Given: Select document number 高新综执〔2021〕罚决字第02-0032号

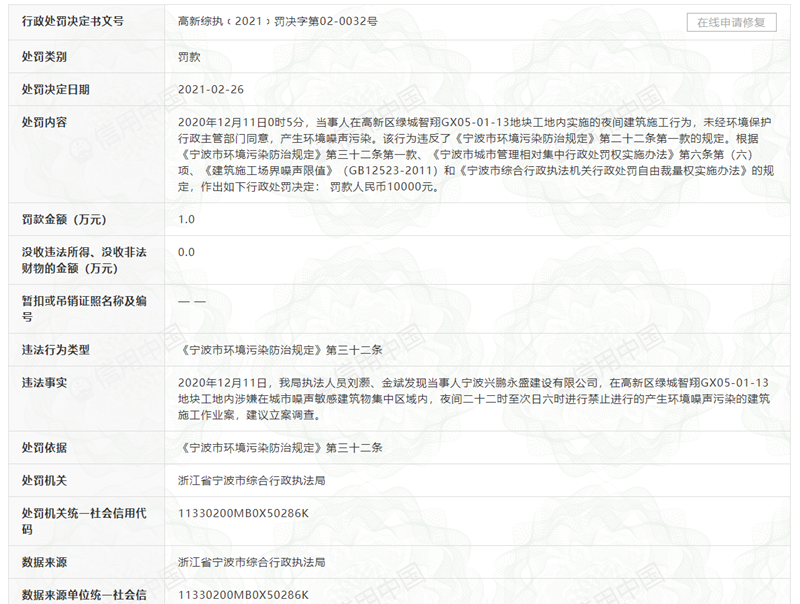Looking at the screenshot, I should [278, 21].
